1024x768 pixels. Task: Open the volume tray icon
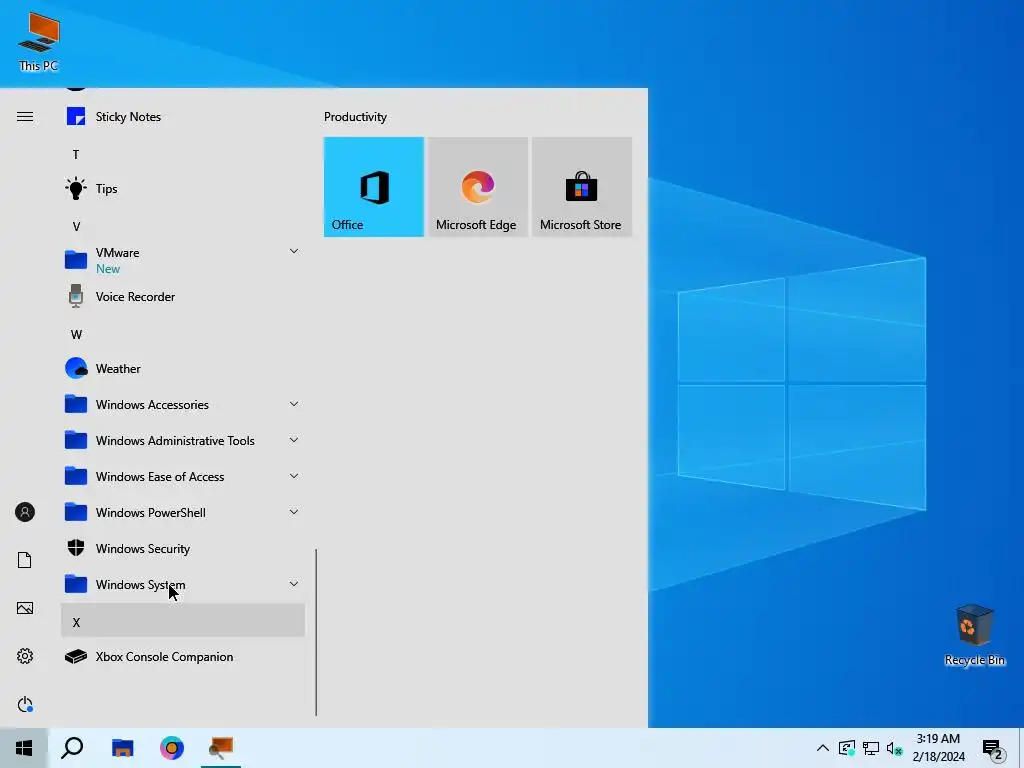[x=894, y=748]
